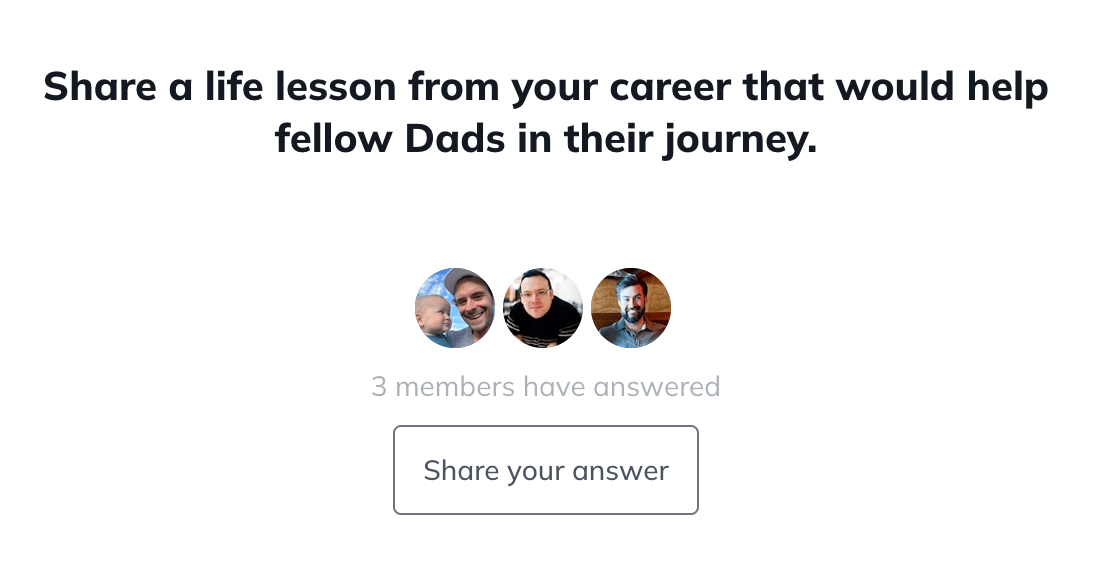
Task: Click the '3 members have answered' text
Action: 546,387
